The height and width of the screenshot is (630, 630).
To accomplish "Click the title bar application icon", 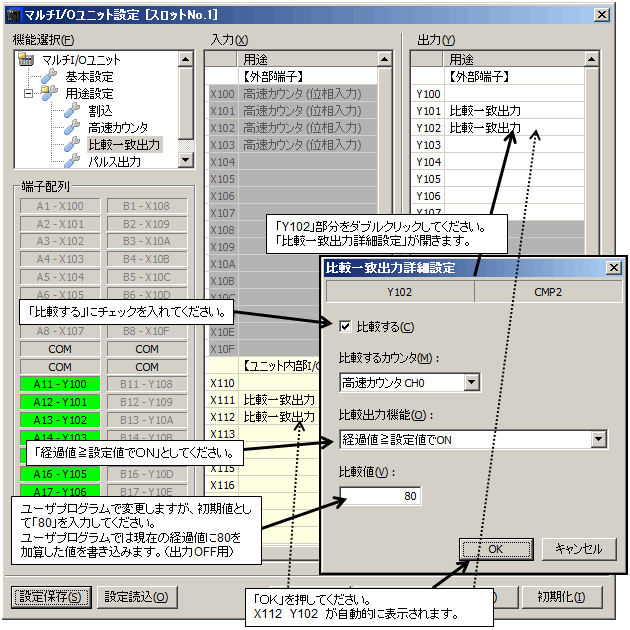I will [x=14, y=15].
